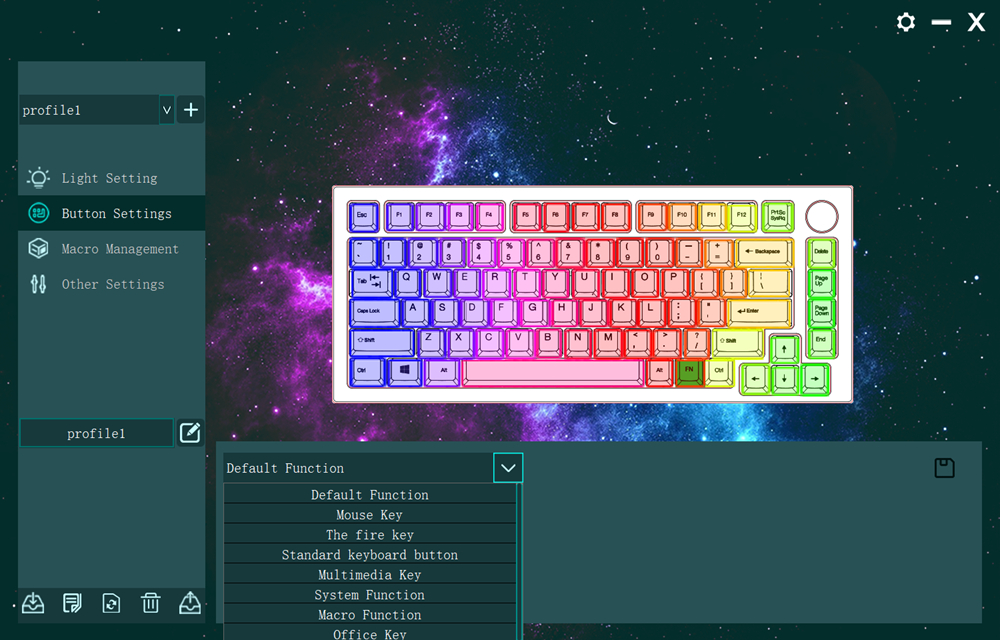Expand the profile1 dropdown arrow
Image resolution: width=1000 pixels, height=640 pixels.
pos(166,110)
